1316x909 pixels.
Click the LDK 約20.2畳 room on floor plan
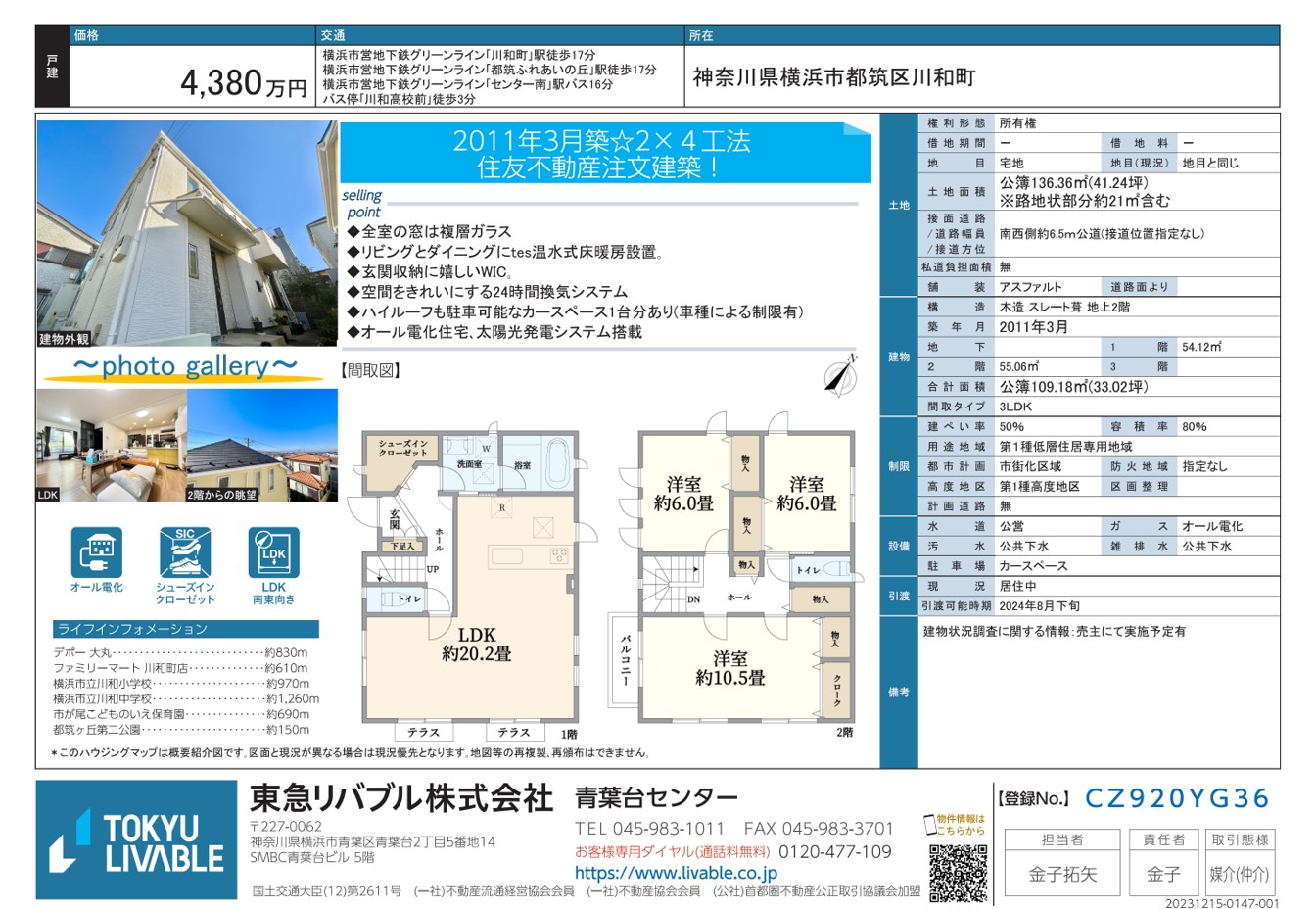point(476,644)
